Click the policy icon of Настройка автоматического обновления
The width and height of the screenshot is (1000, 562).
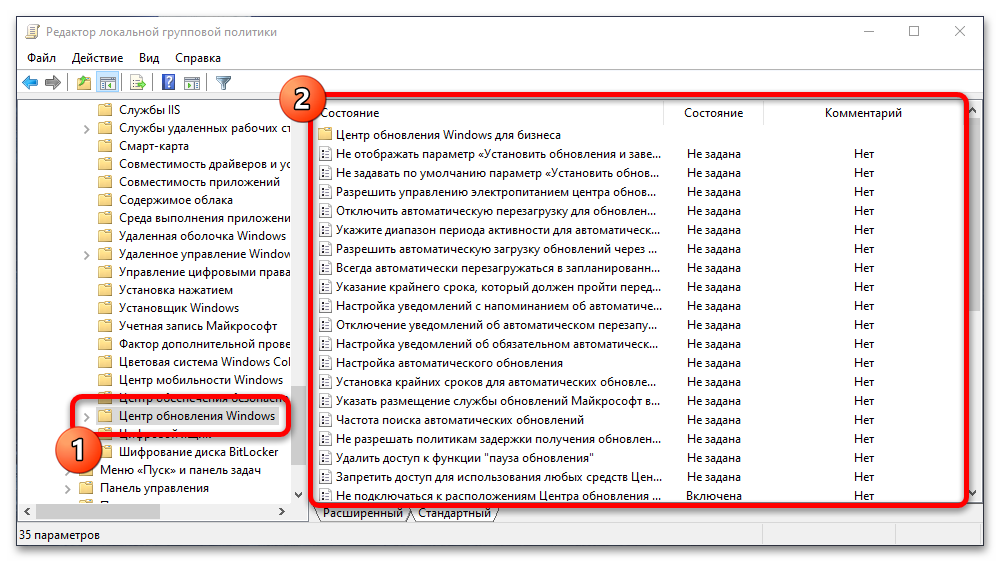coord(325,363)
